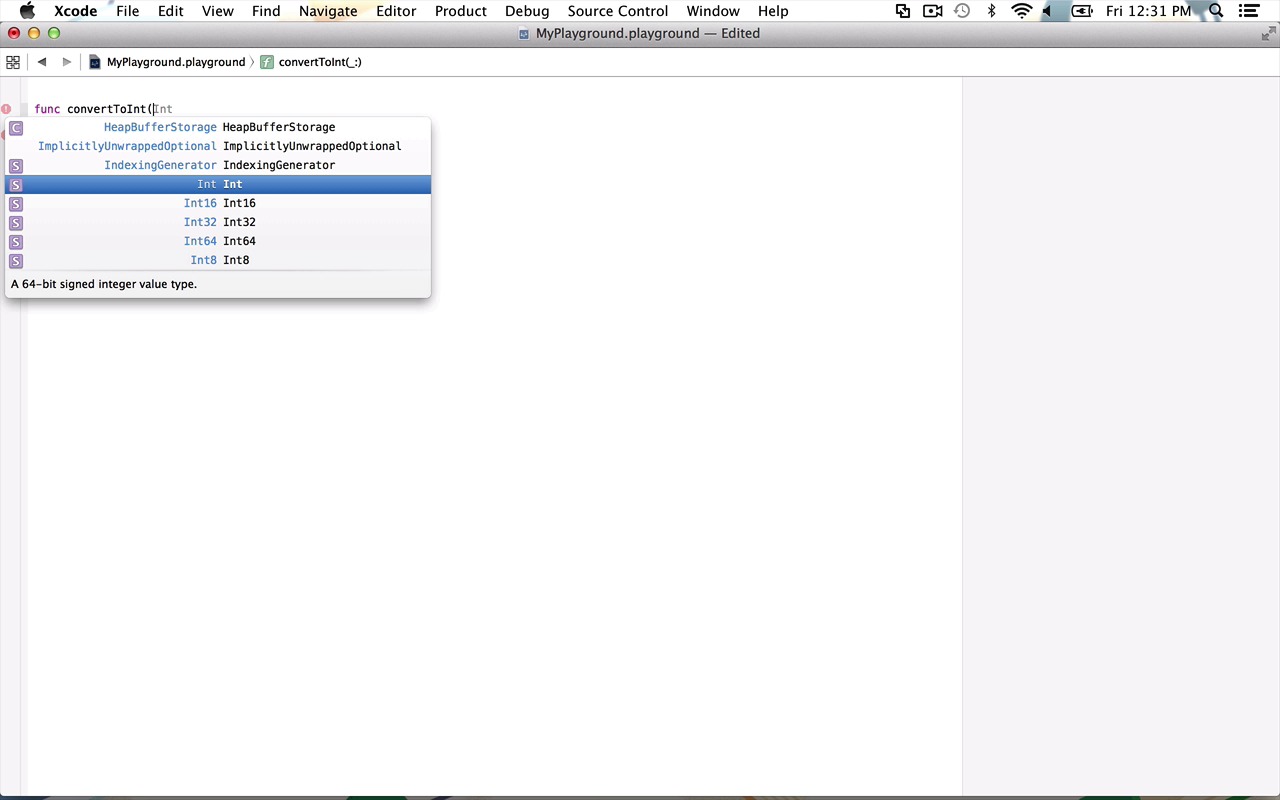Open the related items grid icon
The height and width of the screenshot is (800, 1280).
(x=13, y=62)
